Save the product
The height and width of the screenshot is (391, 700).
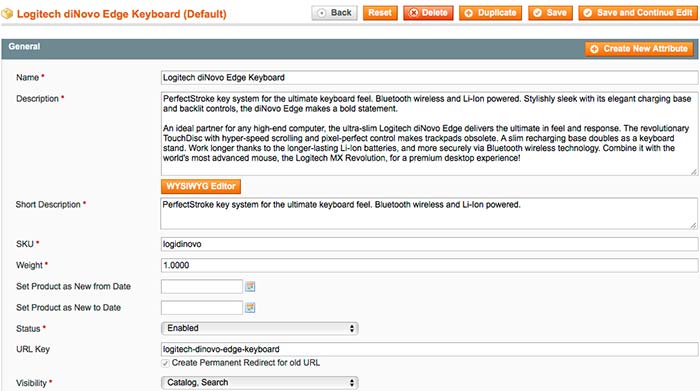point(550,13)
